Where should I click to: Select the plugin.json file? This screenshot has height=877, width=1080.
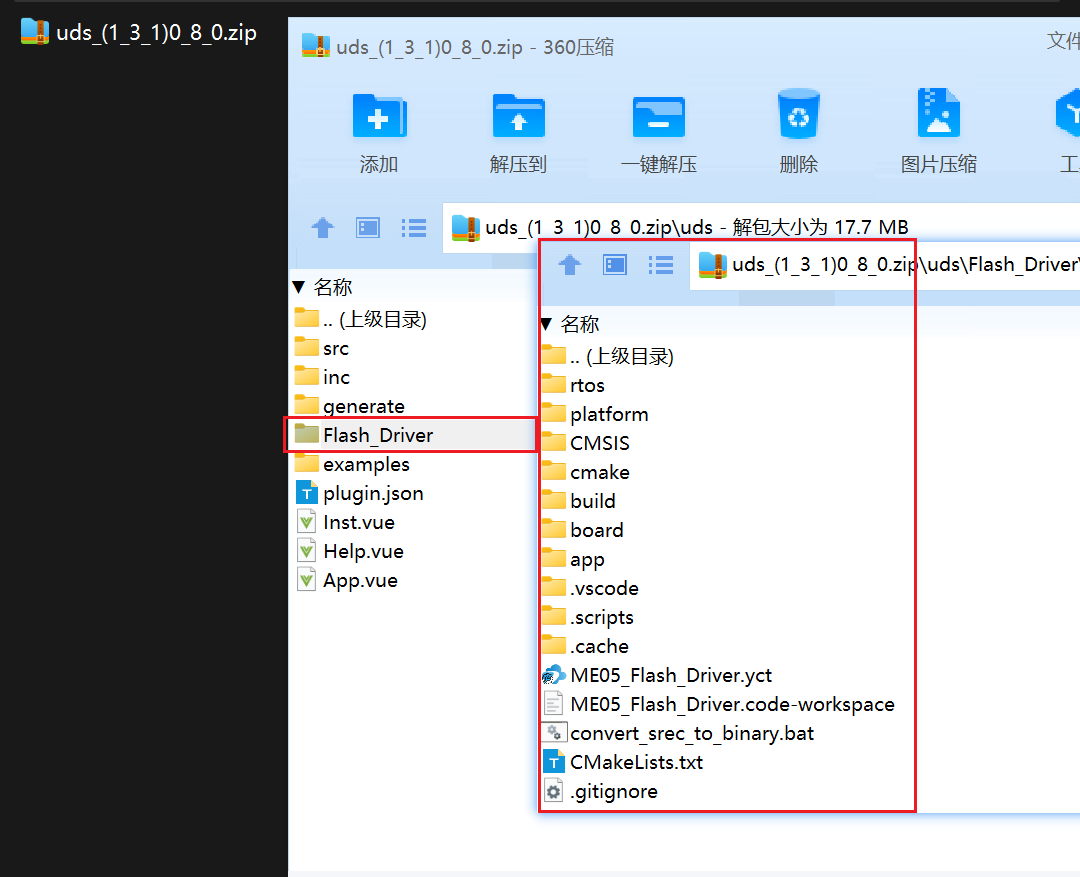360,493
